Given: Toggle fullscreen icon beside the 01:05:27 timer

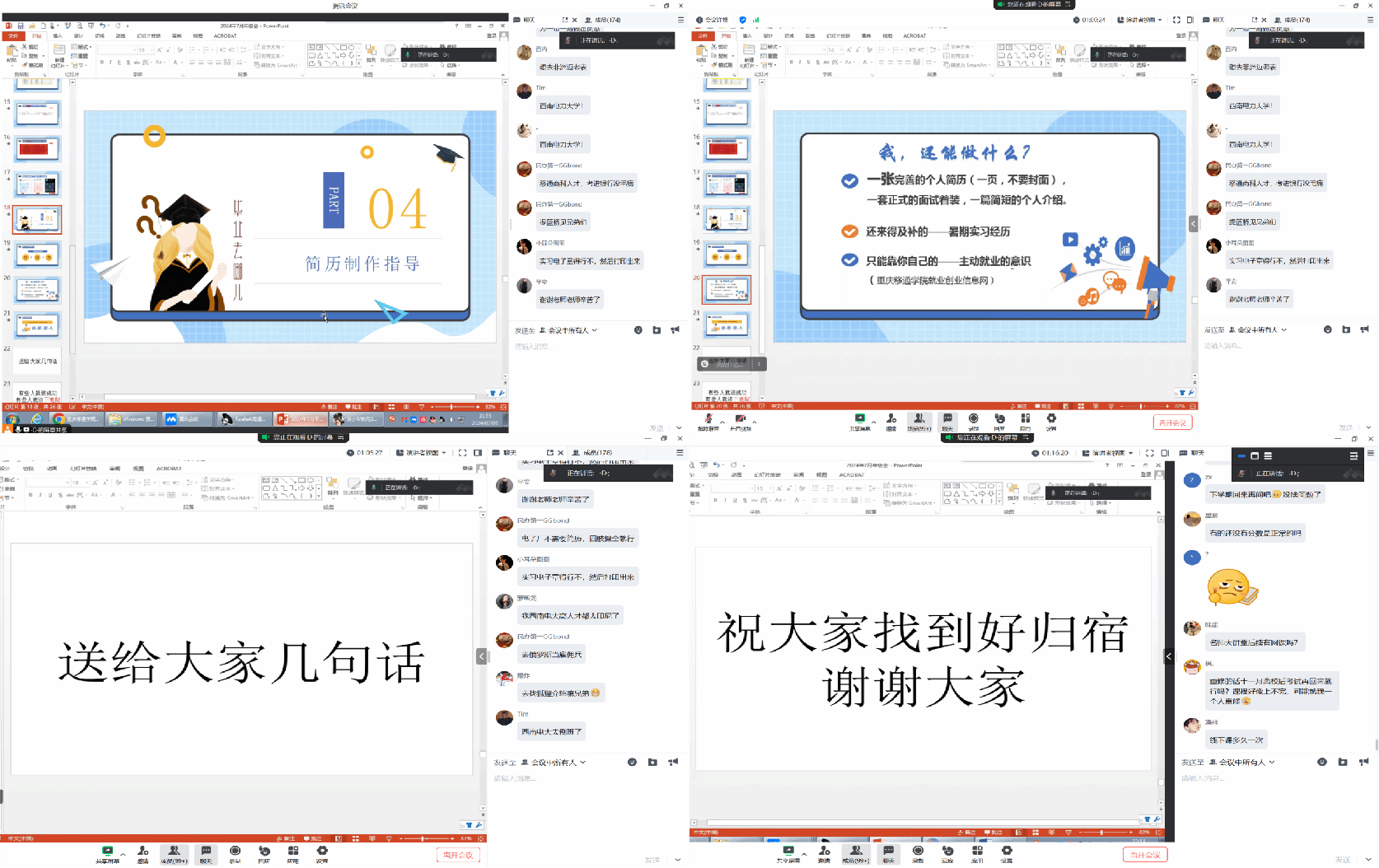Looking at the screenshot, I should click(x=462, y=453).
